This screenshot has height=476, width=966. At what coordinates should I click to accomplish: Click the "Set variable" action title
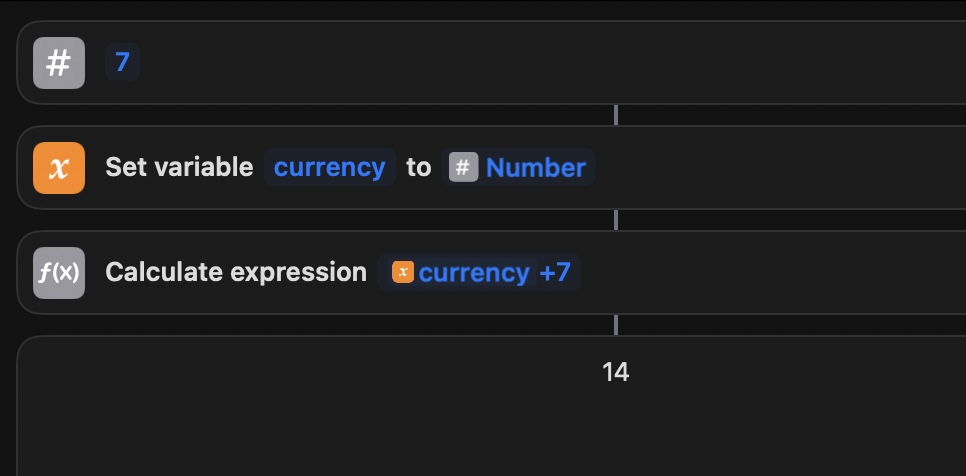click(179, 167)
